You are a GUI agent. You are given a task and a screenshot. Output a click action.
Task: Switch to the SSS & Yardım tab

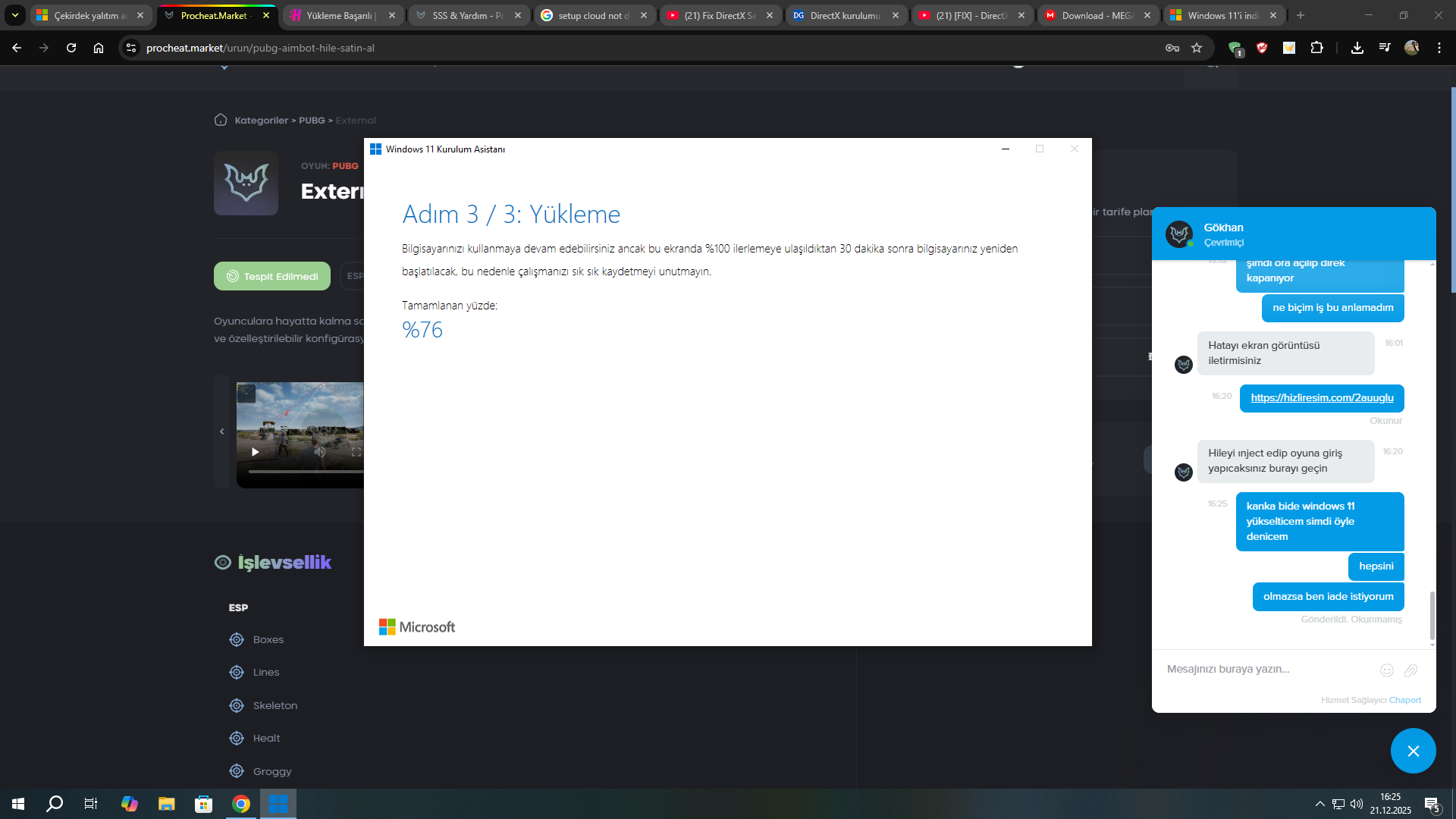469,15
